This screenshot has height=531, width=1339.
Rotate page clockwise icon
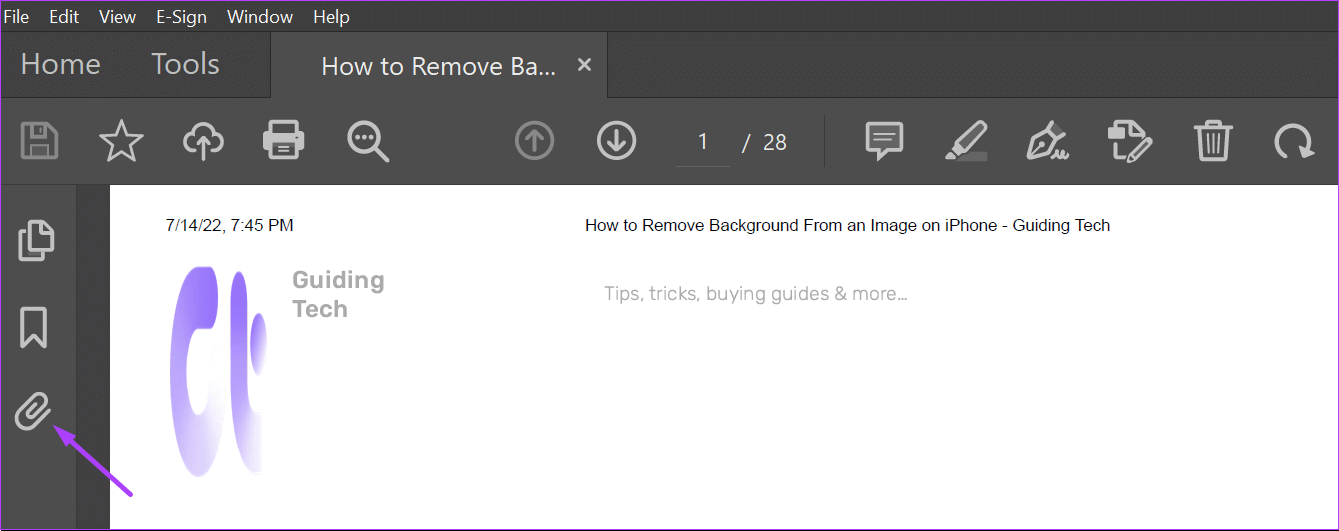[x=1294, y=141]
